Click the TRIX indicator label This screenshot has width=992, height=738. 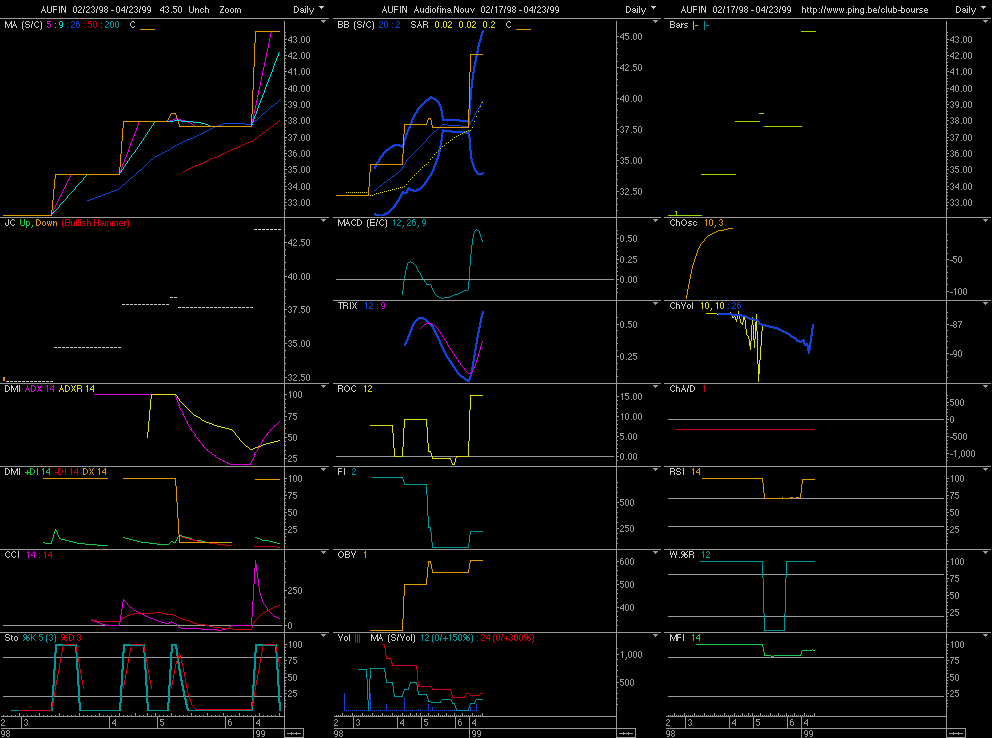point(347,305)
